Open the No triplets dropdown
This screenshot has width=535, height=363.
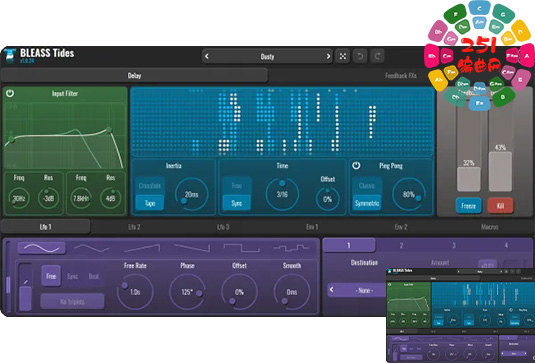[72, 302]
